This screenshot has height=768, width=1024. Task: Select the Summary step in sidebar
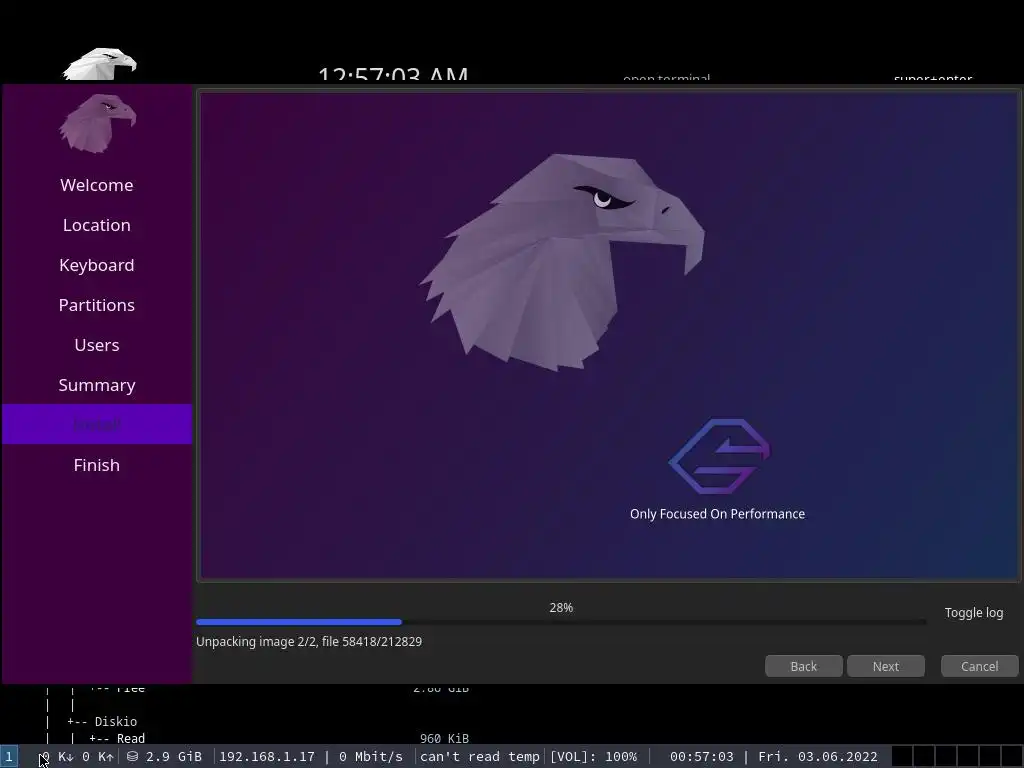(x=97, y=385)
